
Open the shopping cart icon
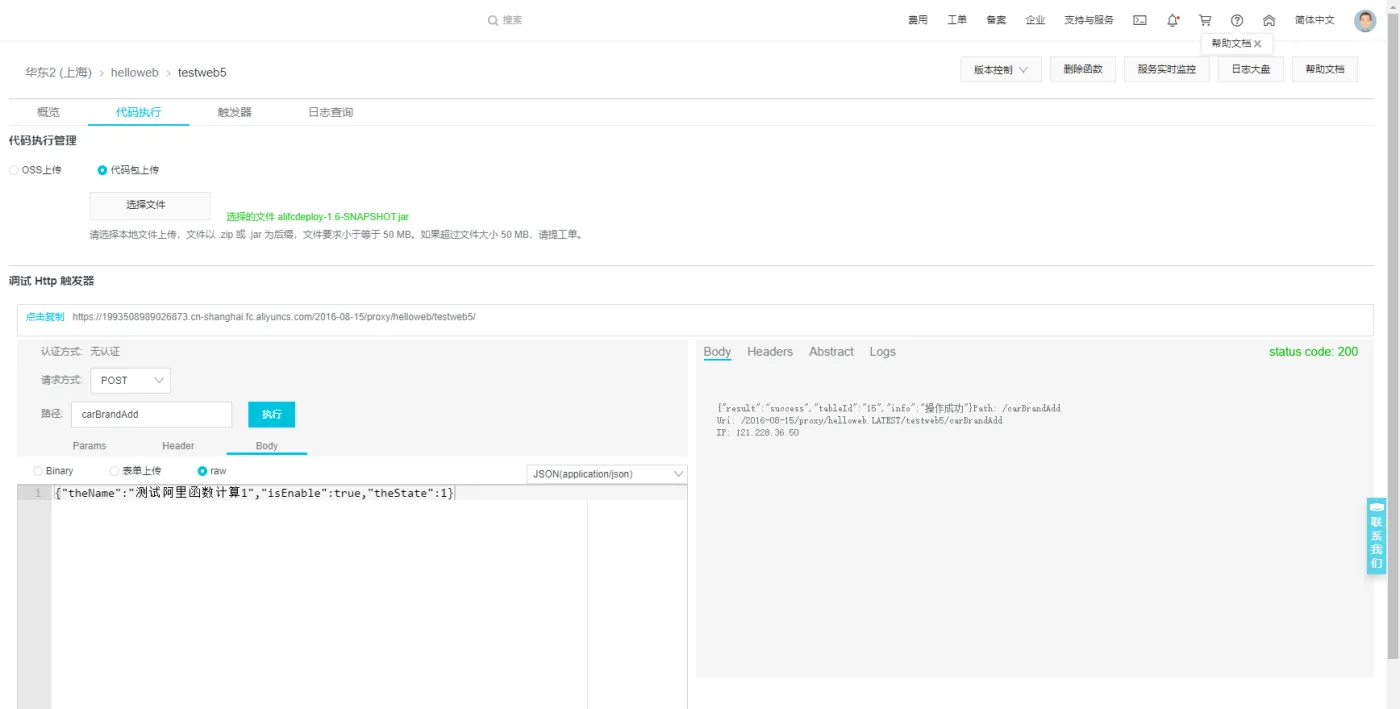1205,20
